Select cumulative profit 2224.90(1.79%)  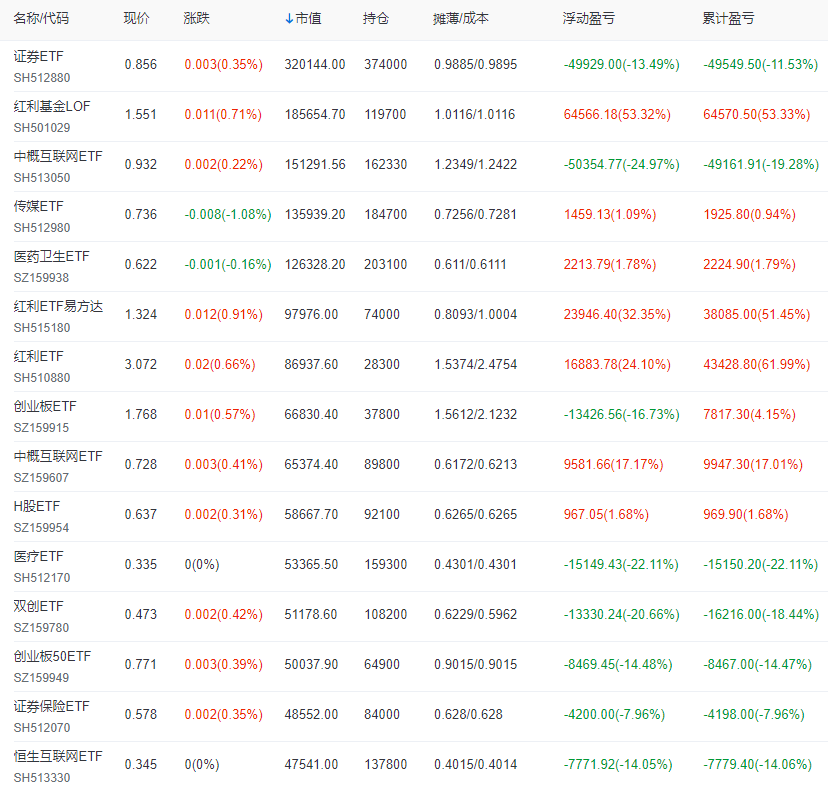(749, 265)
